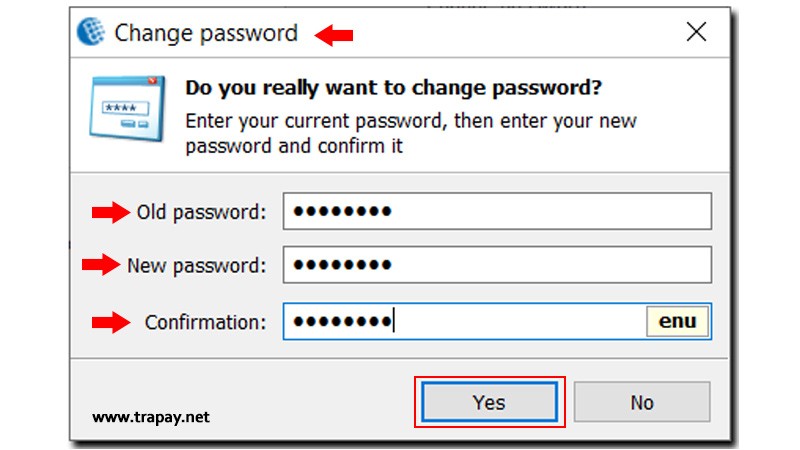Focus the New password input field
This screenshot has height=450, width=800.
pyautogui.click(x=497, y=265)
